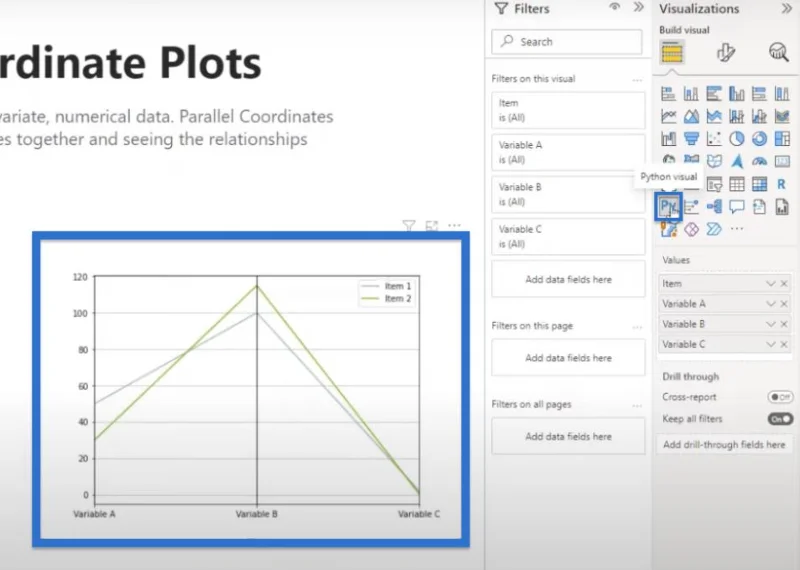Image resolution: width=800 pixels, height=570 pixels.
Task: Select the Slicer visual
Action: tap(714, 184)
